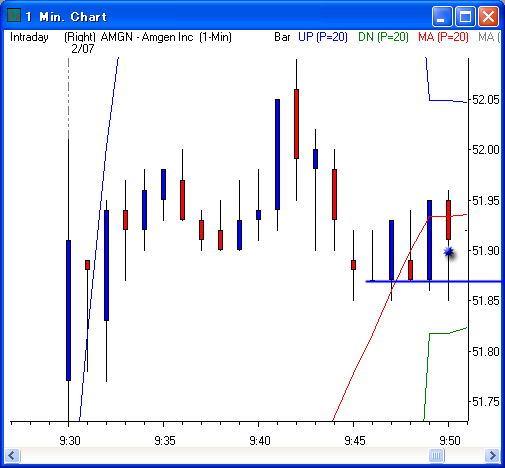Close the 1 Min. Chart window
This screenshot has height=468, width=505.
(488, 16)
